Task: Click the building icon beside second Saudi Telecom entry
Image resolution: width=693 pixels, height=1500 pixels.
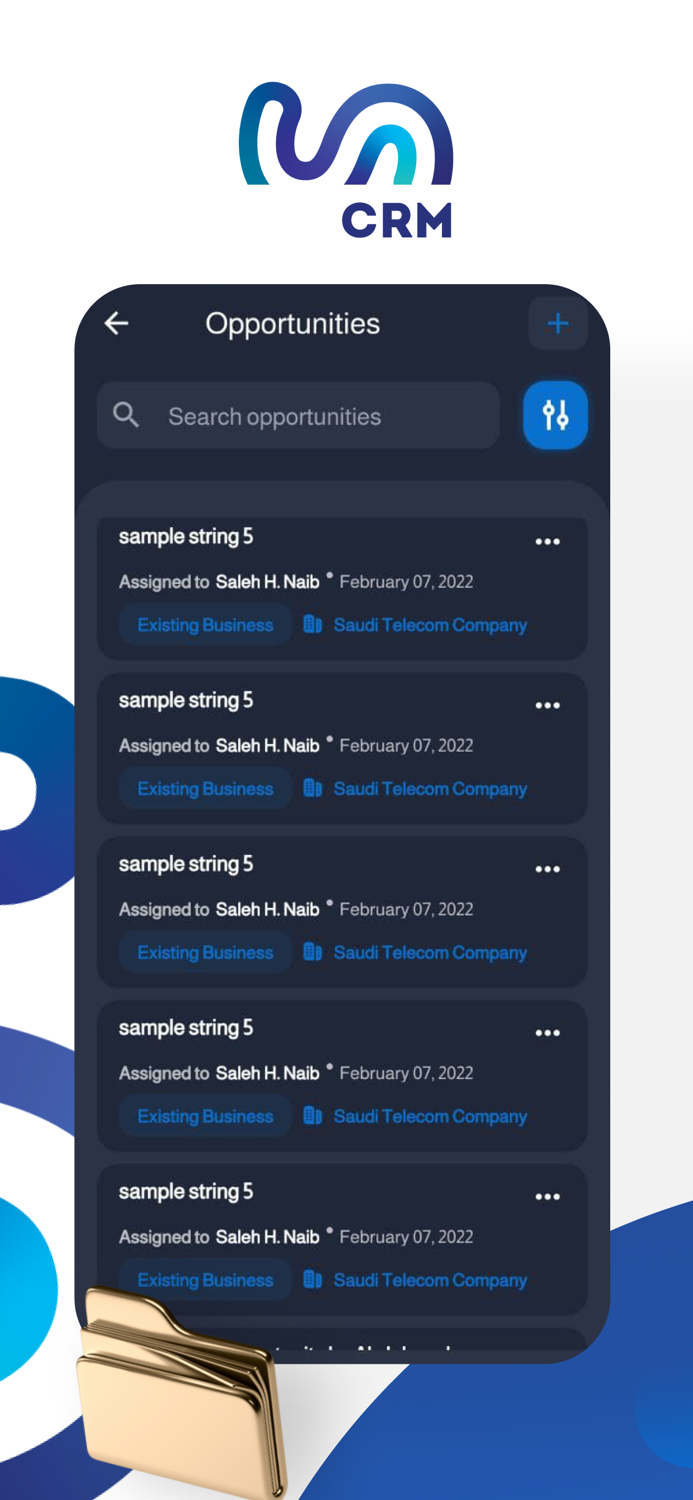Action: (313, 788)
